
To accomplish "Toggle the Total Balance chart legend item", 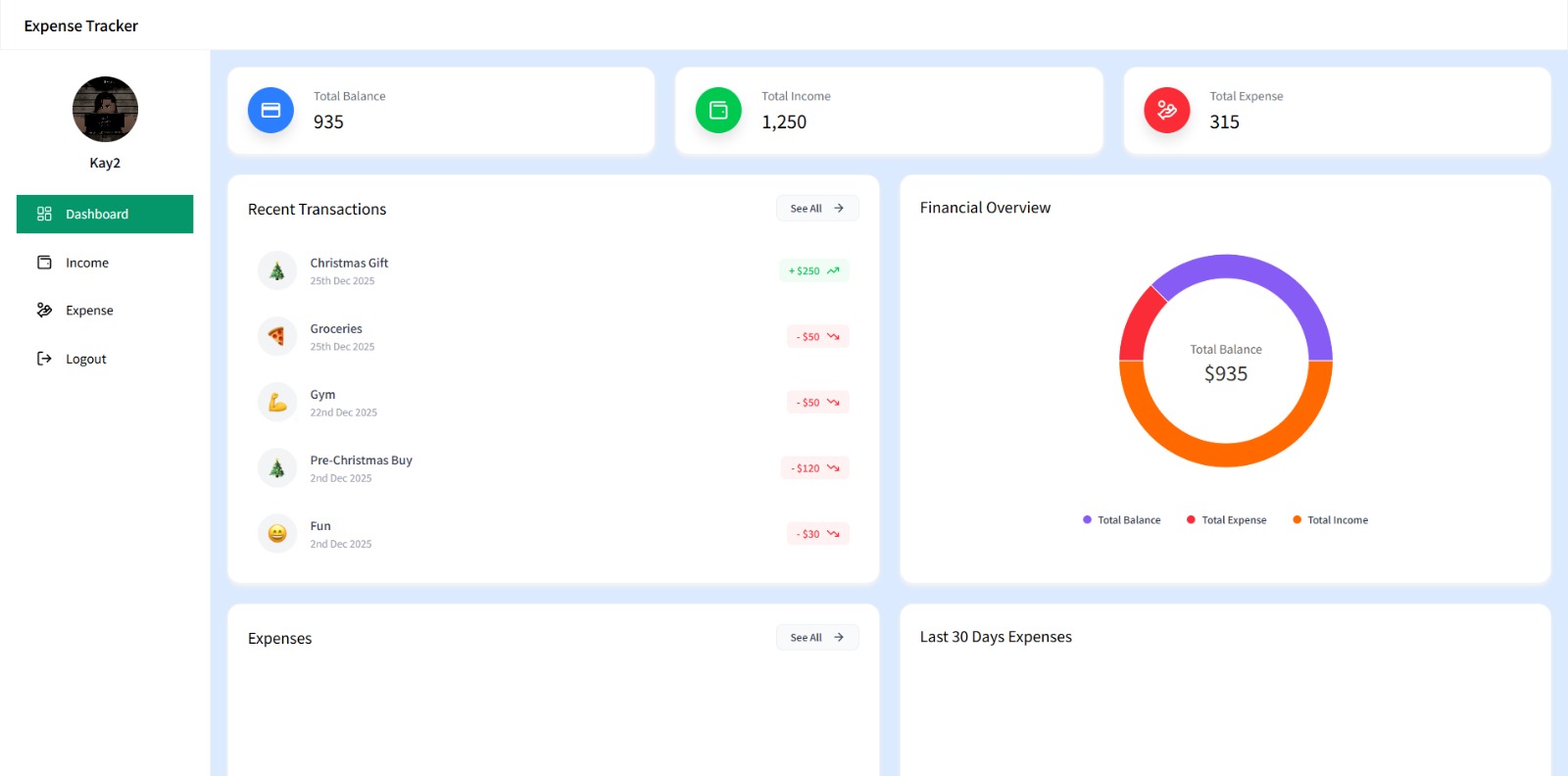I will point(1121,520).
